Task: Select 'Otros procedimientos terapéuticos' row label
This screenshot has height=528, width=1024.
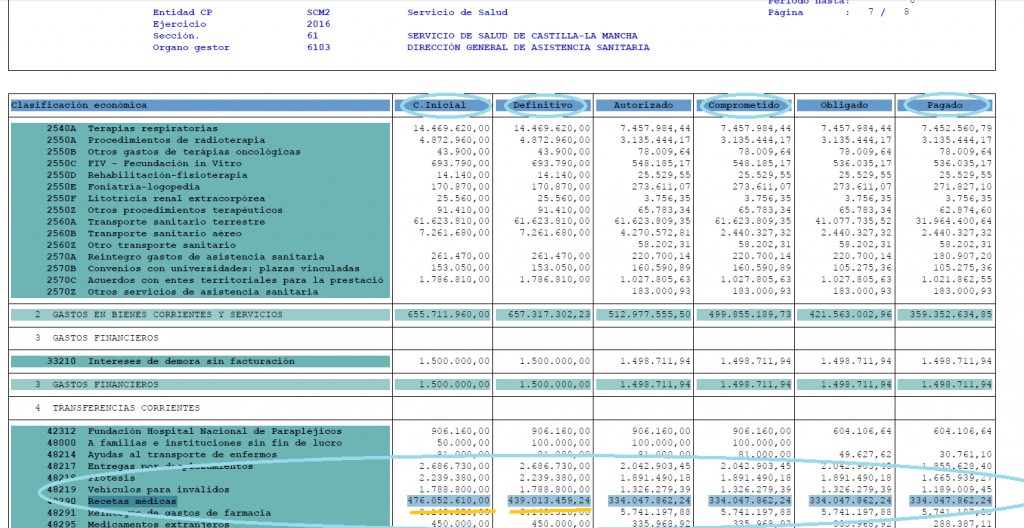Action: 185,210
